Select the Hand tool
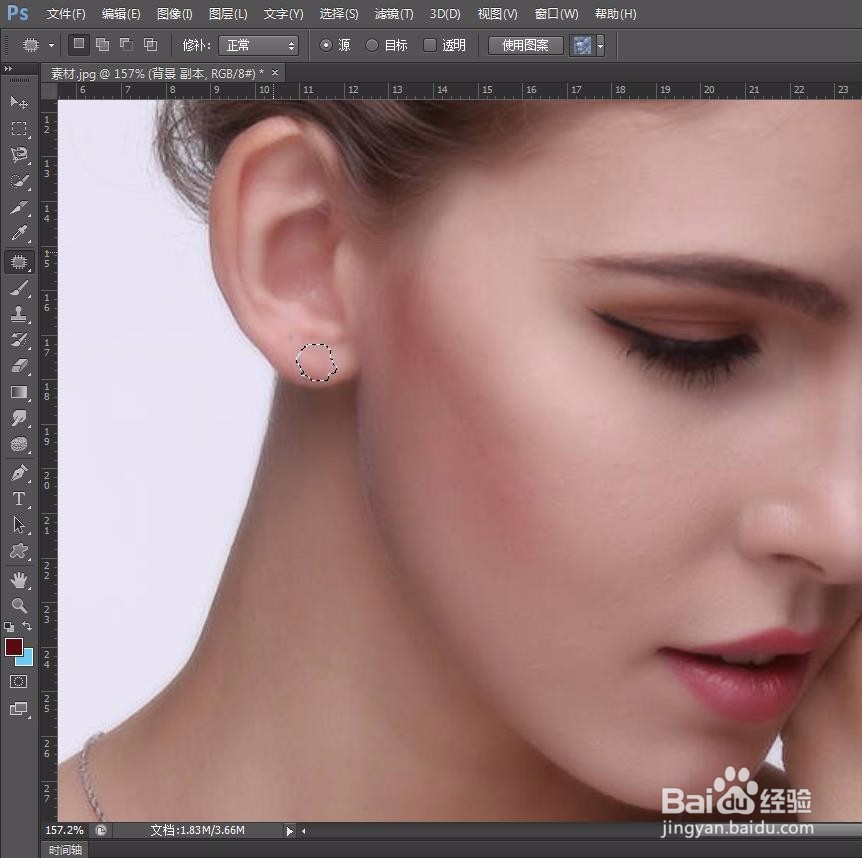Screen dimensions: 862x858 (19, 579)
